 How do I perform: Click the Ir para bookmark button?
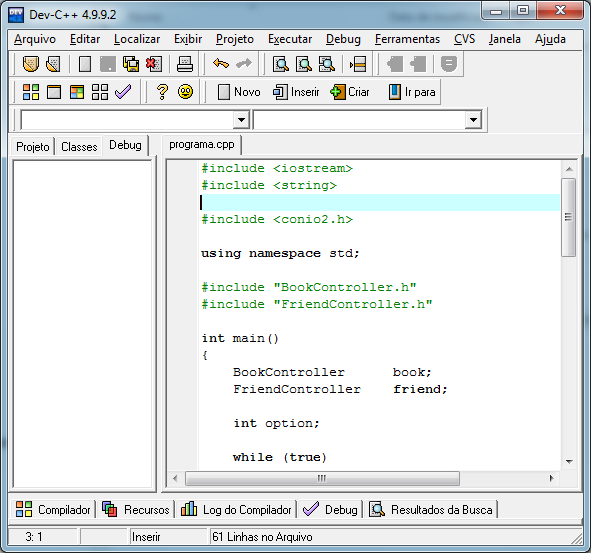coord(412,92)
